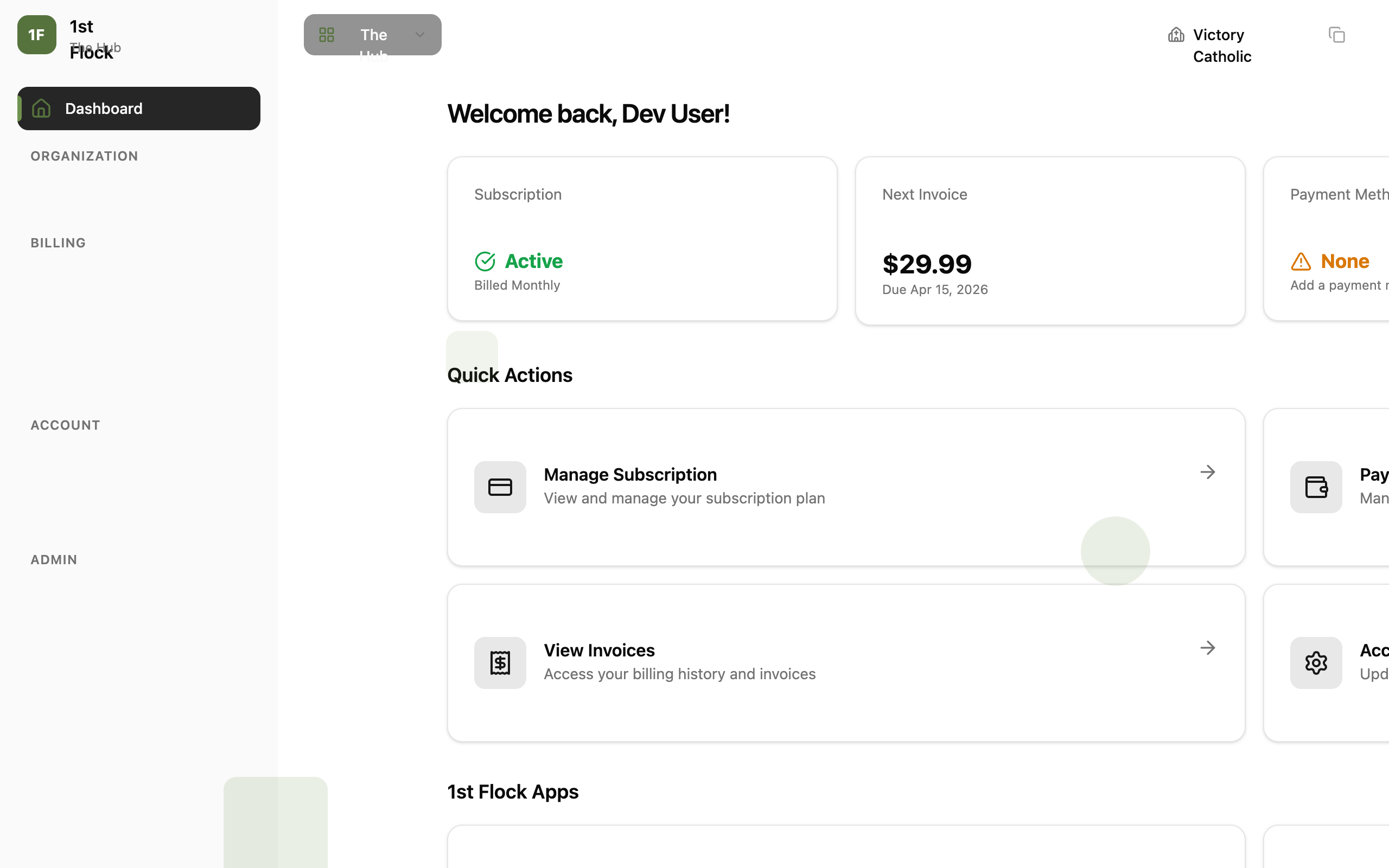Click the None payment method status
This screenshot has height=868, width=1389.
1345,261
